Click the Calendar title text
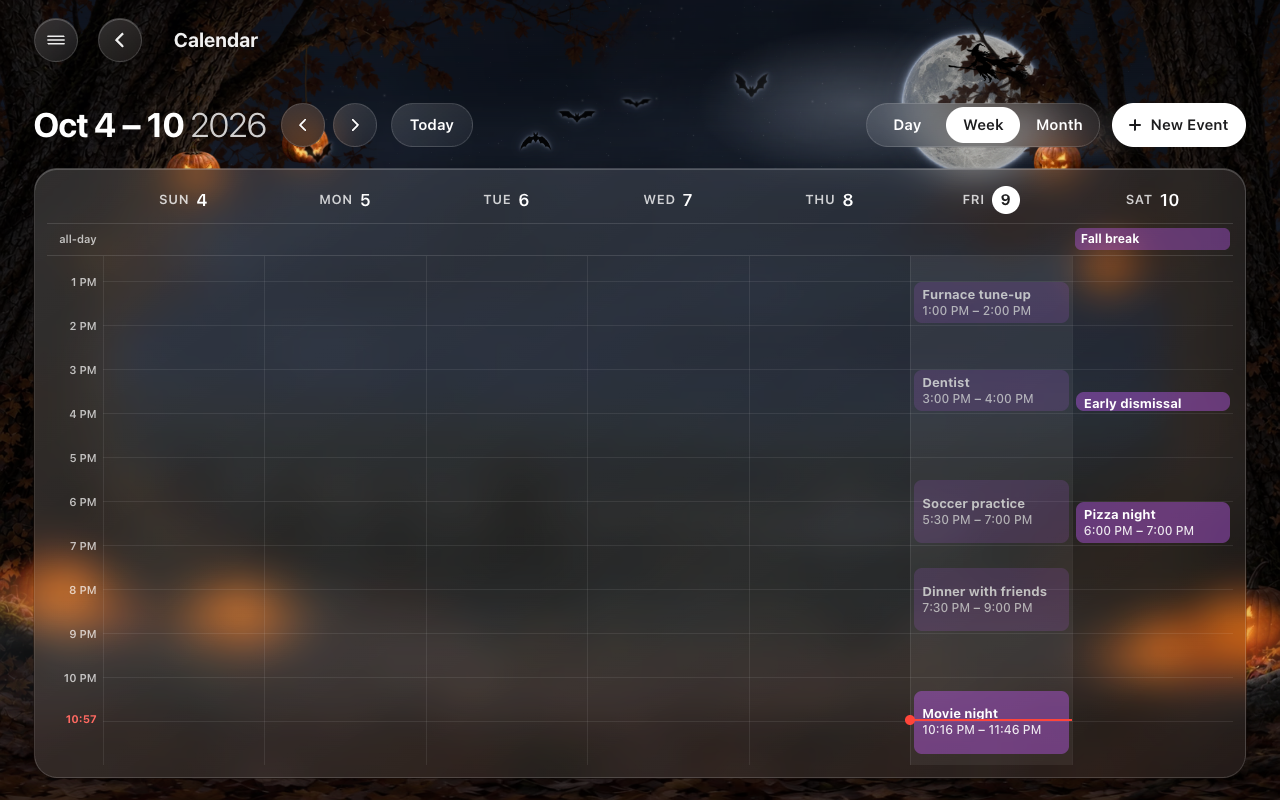 (x=216, y=40)
